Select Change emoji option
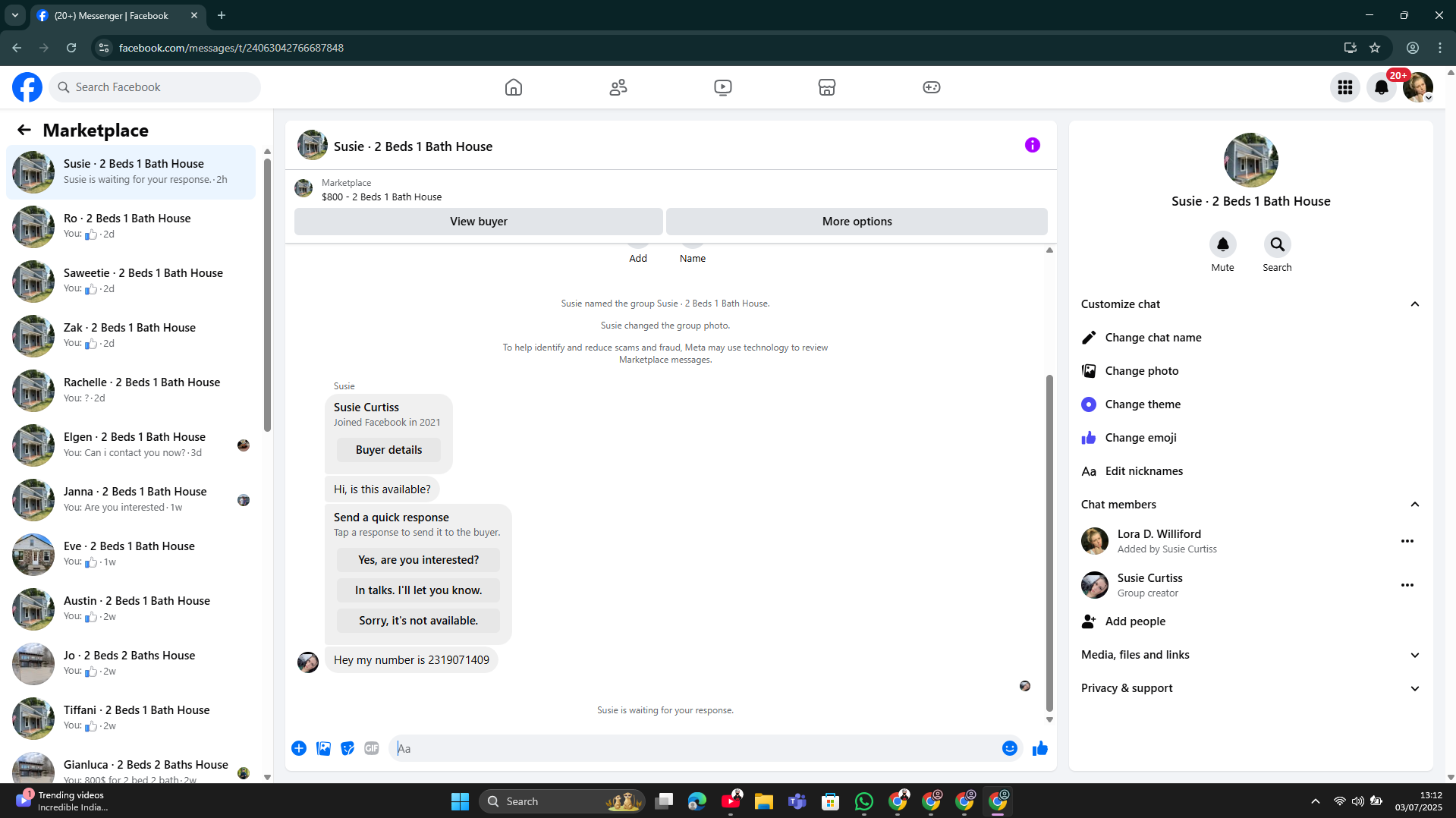Viewport: 1456px width, 818px height. (x=1250, y=438)
